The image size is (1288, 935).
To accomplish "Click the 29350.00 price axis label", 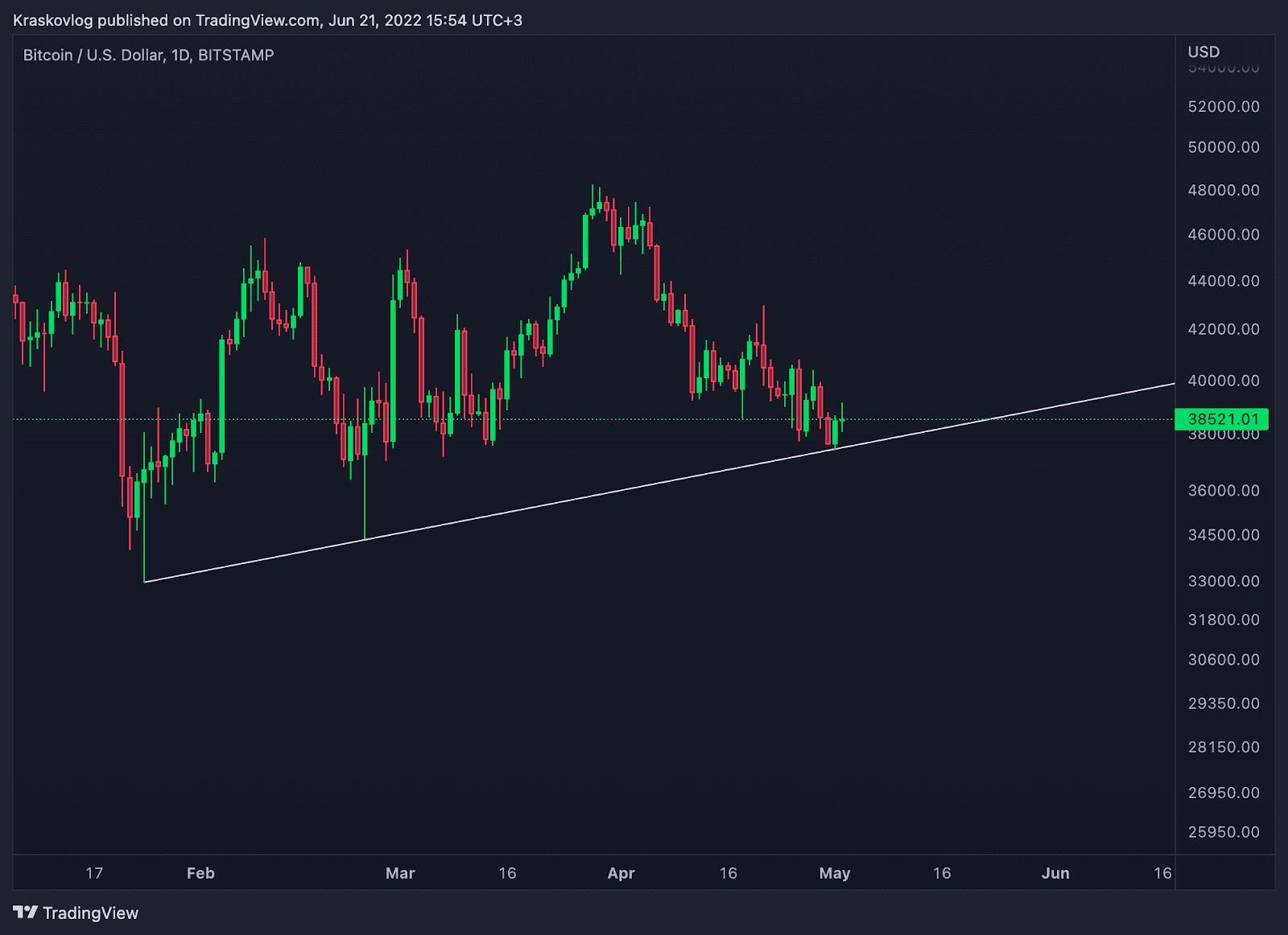I will point(1224,702).
